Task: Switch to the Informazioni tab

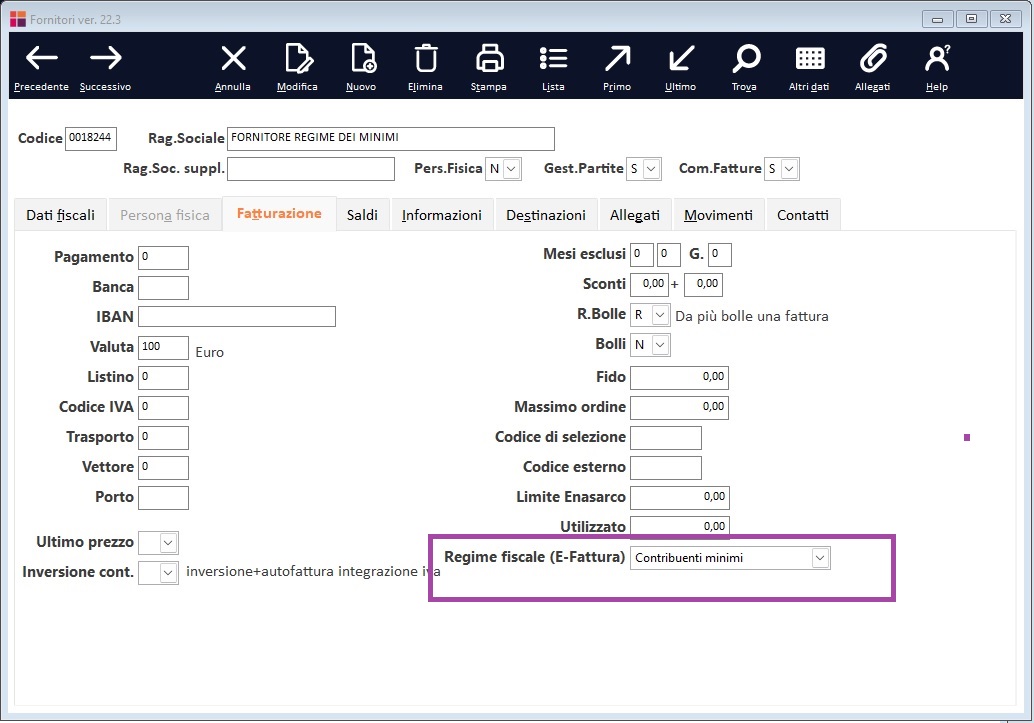Action: pyautogui.click(x=442, y=215)
